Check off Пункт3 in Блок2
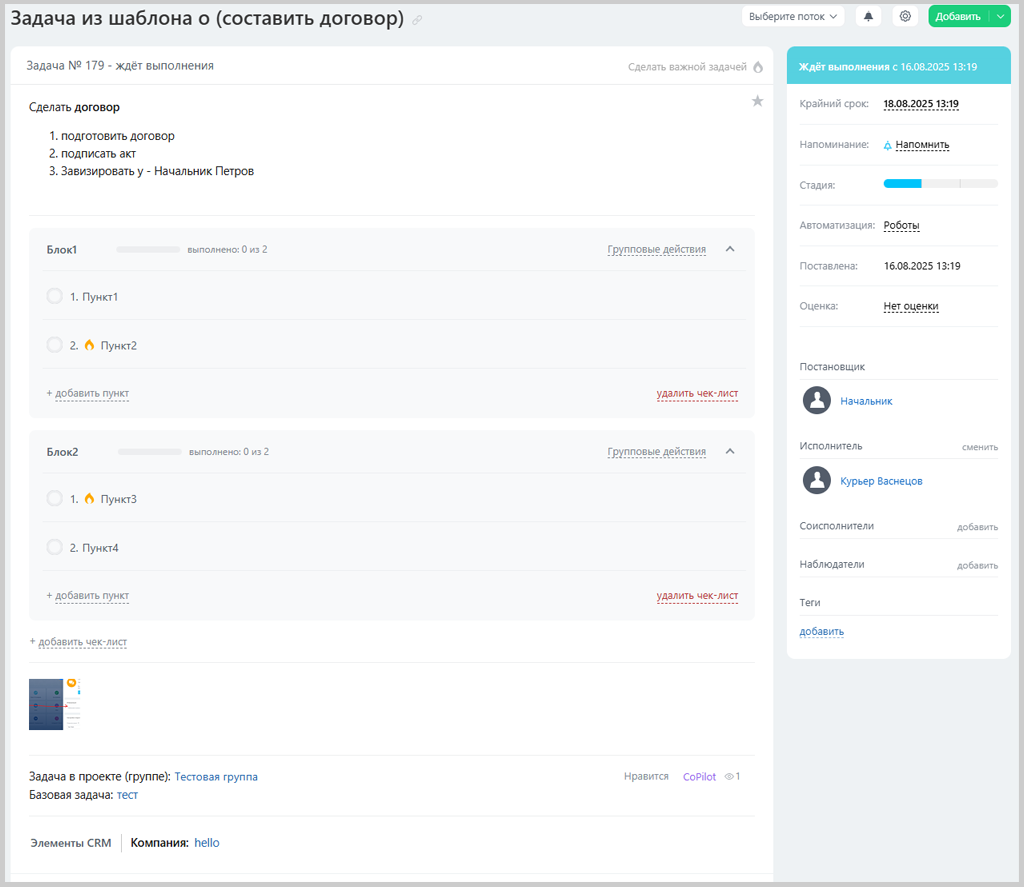 [x=55, y=499]
